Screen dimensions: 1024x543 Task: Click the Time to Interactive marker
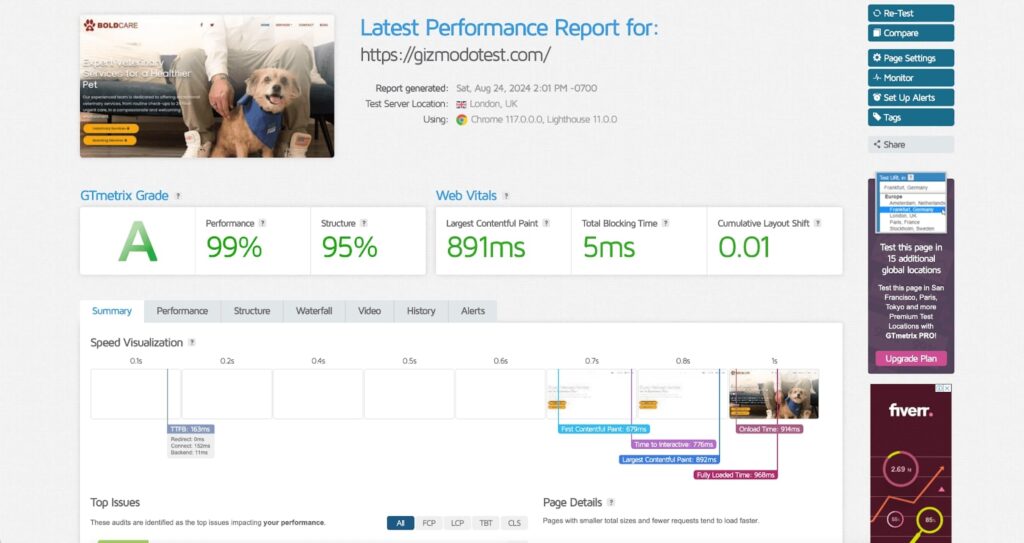click(x=675, y=444)
